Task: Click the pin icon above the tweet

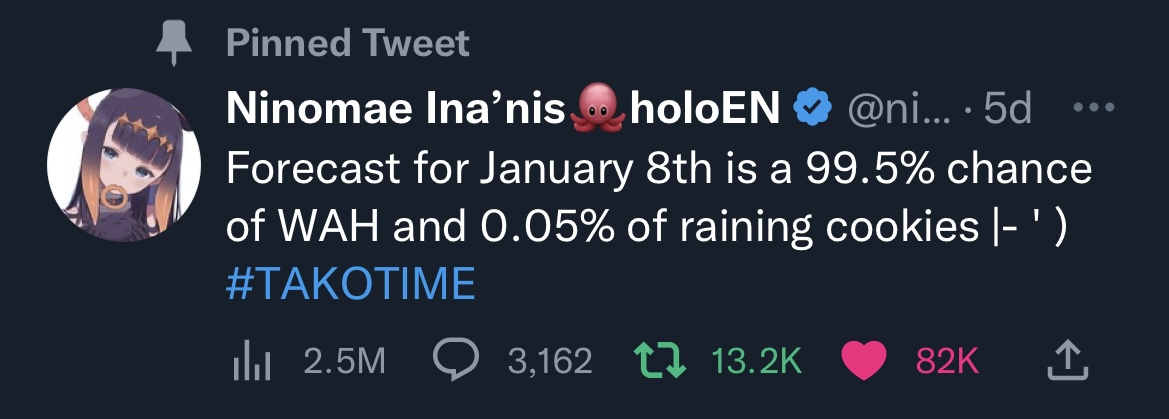Action: pos(174,43)
